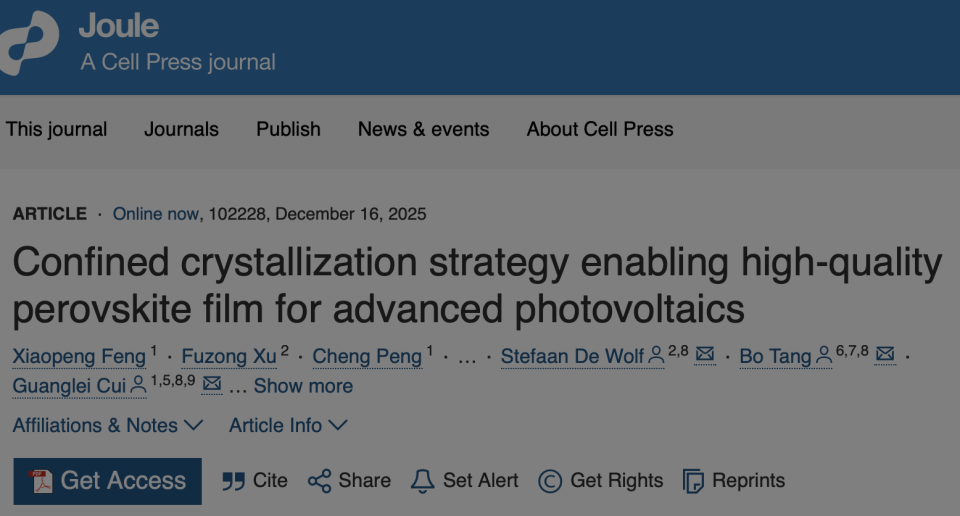This screenshot has height=516, width=960.
Task: Click the Get Rights copyright icon
Action: (x=550, y=481)
